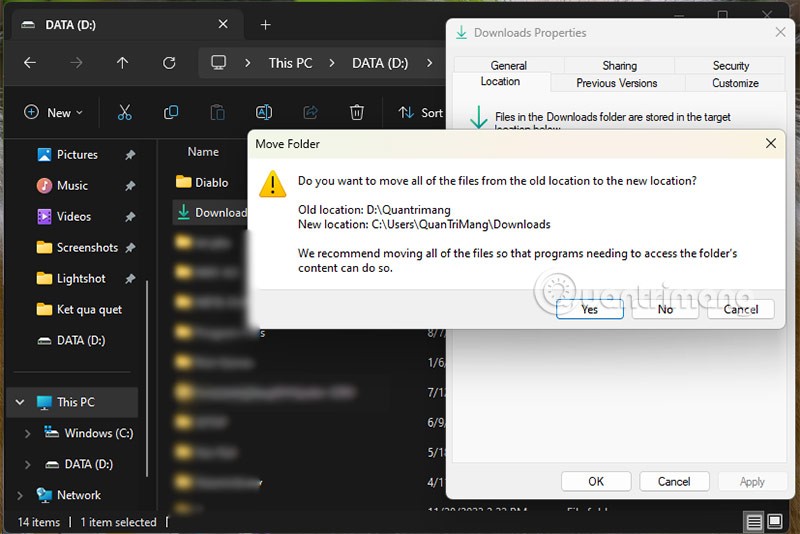The image size is (800, 534).
Task: Click the Back navigation arrow
Action: point(30,63)
